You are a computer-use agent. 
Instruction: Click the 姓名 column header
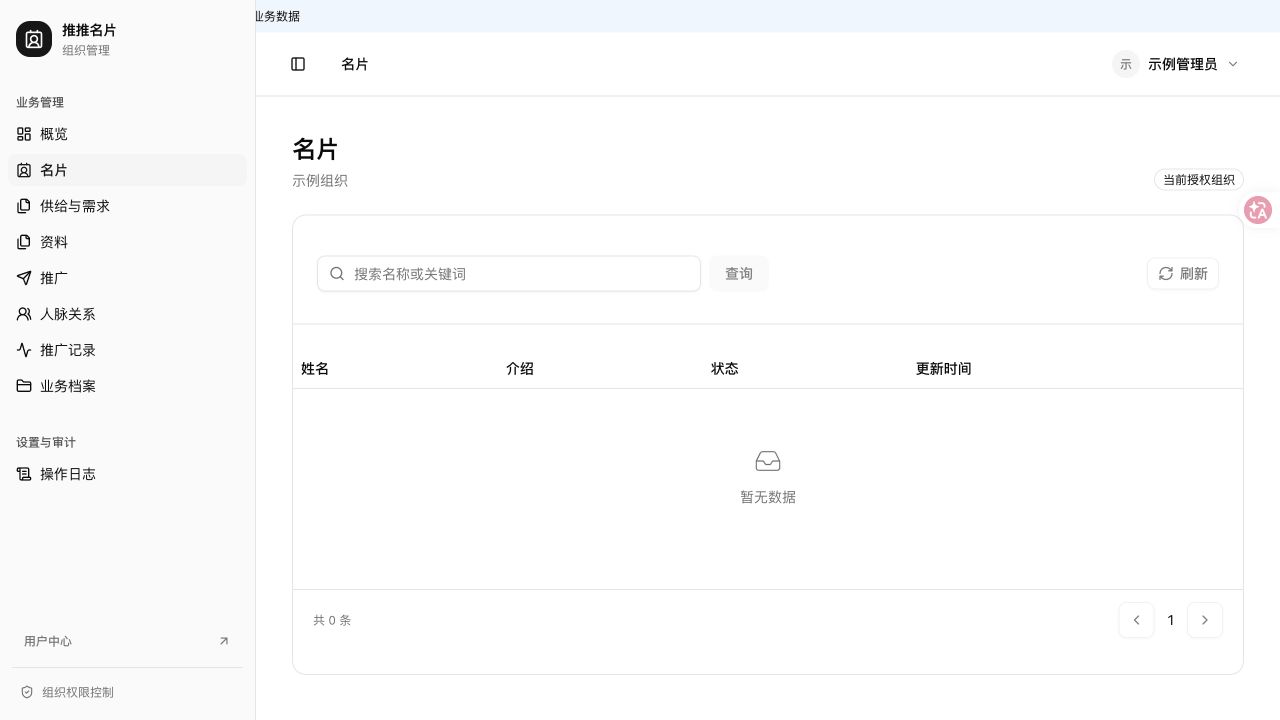315,369
